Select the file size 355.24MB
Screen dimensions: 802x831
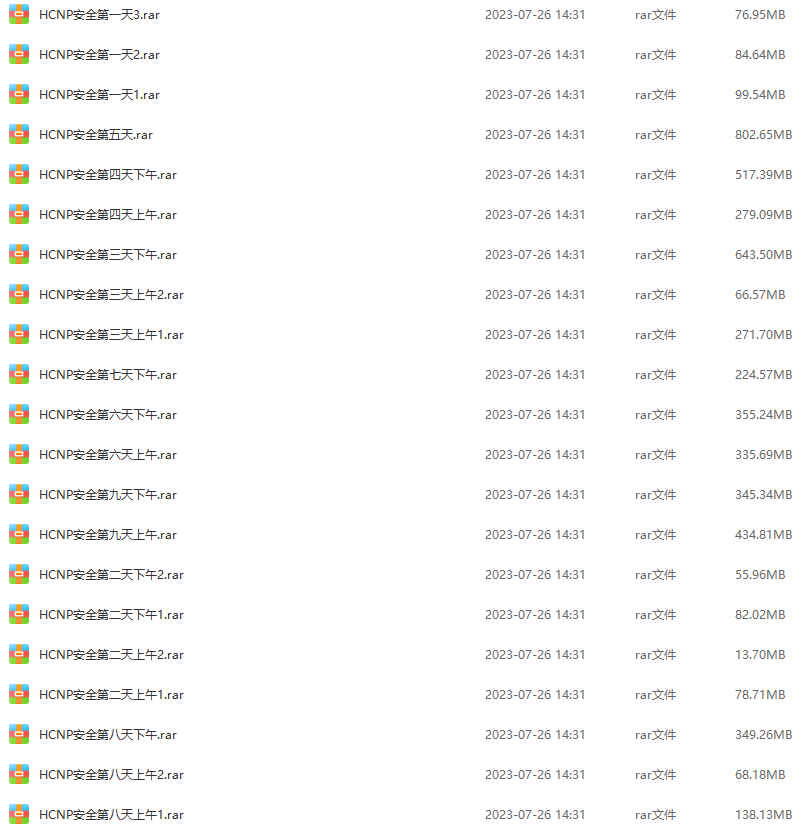(763, 415)
